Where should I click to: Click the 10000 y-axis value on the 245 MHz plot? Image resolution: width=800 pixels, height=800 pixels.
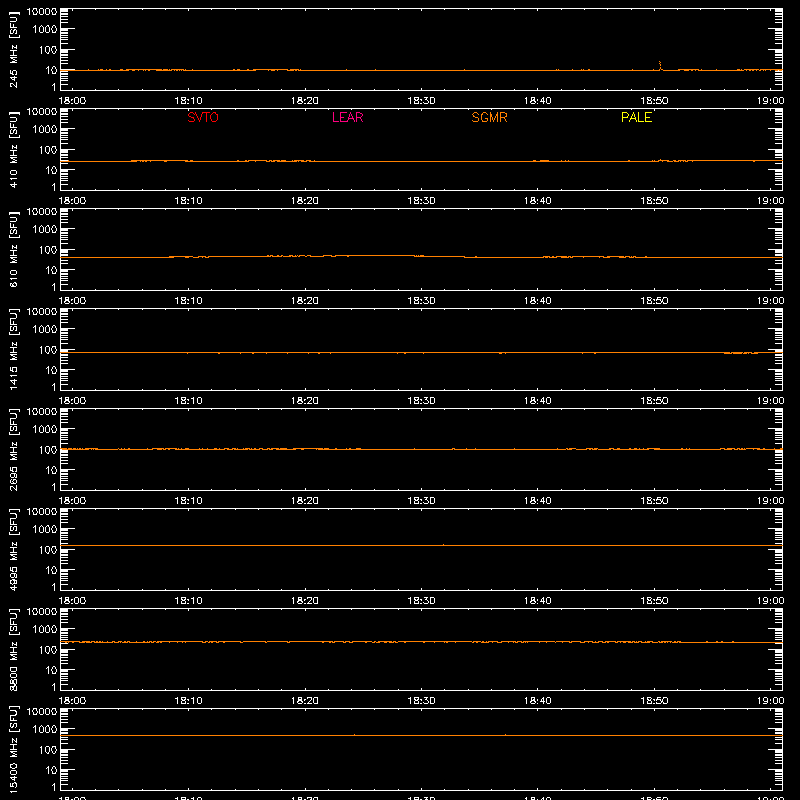coord(42,12)
